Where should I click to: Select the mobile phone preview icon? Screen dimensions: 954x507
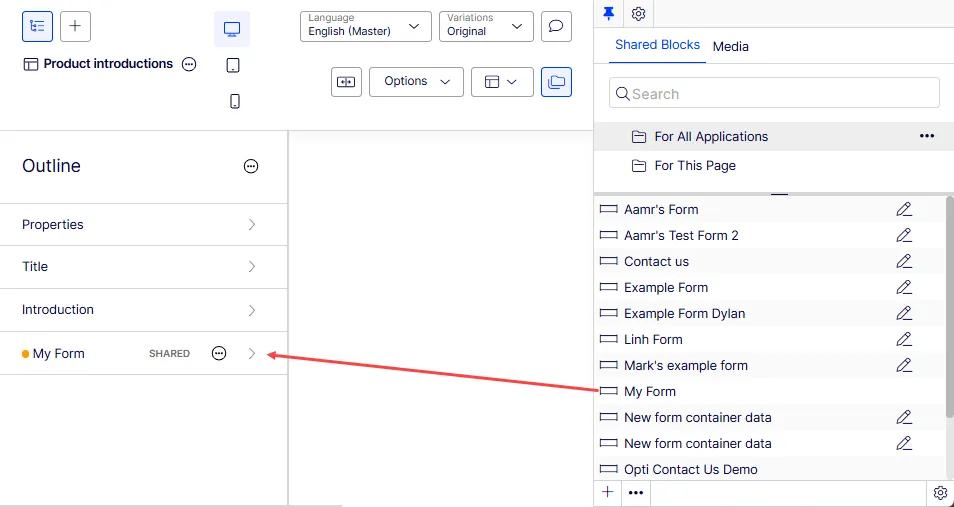(x=235, y=101)
